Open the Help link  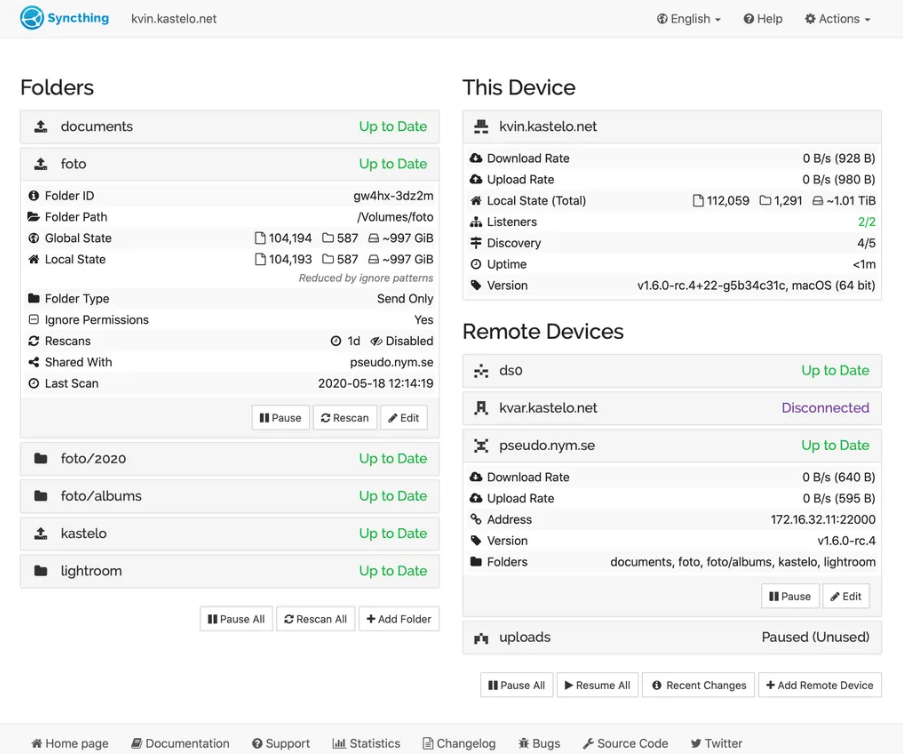763,19
